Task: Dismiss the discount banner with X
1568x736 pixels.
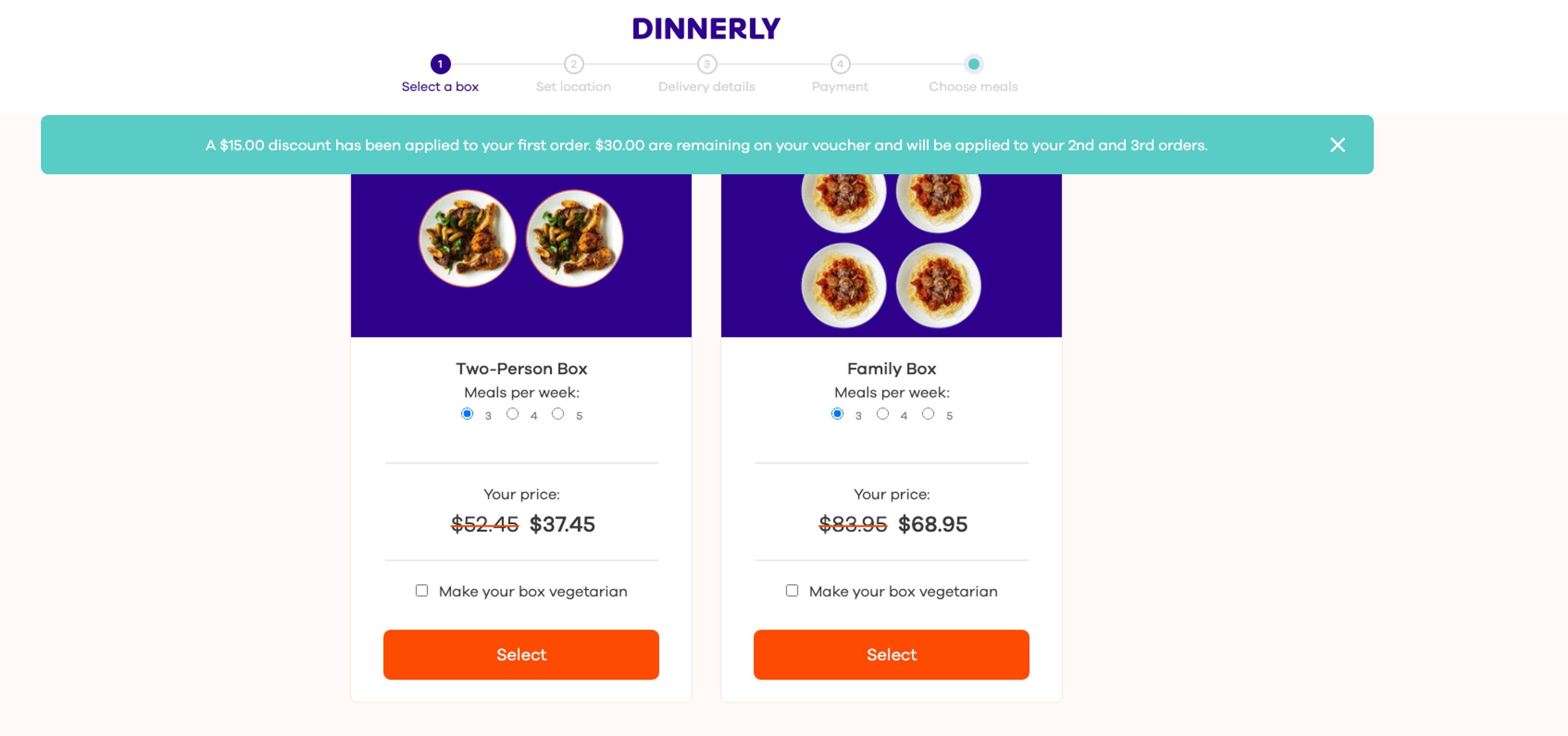Action: (1337, 145)
